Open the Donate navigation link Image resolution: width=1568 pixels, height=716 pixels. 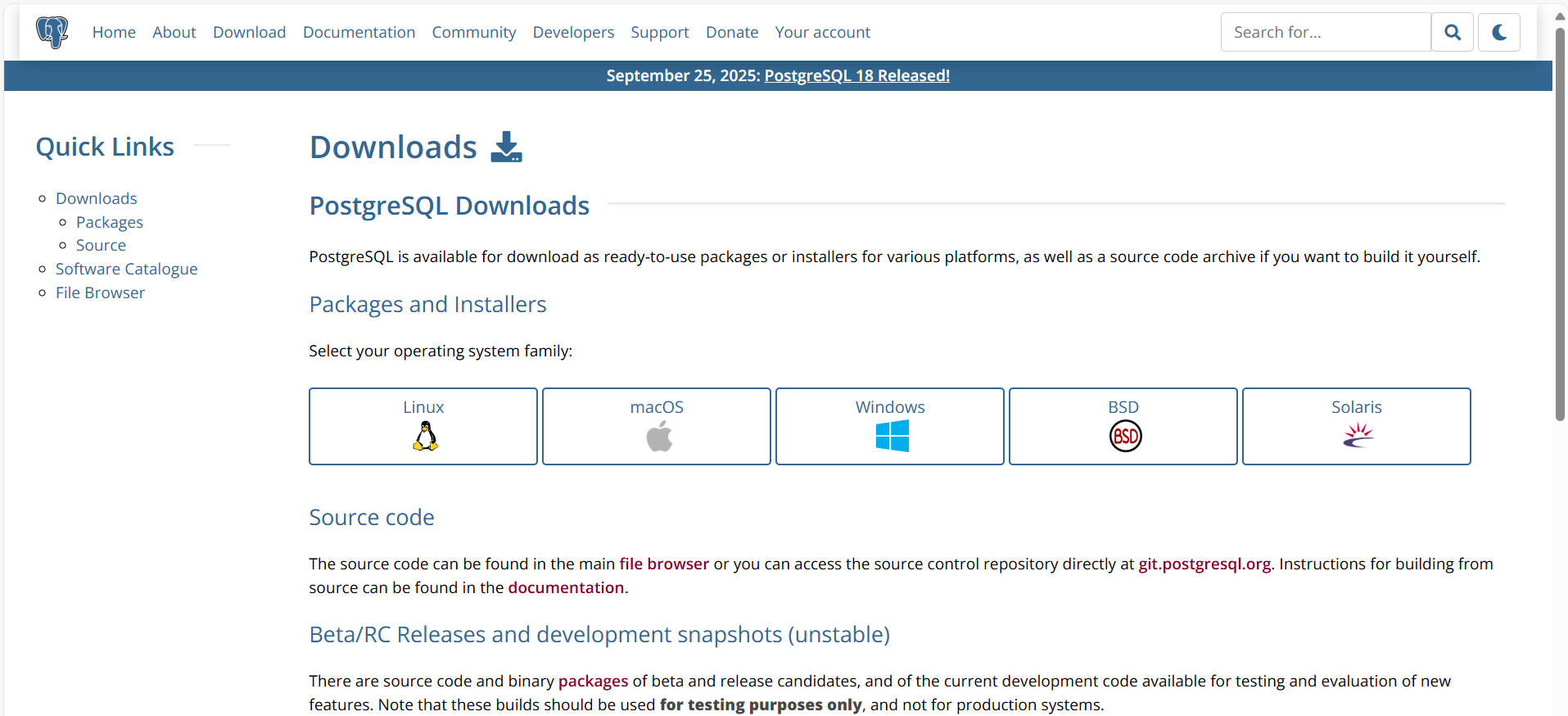[x=732, y=32]
